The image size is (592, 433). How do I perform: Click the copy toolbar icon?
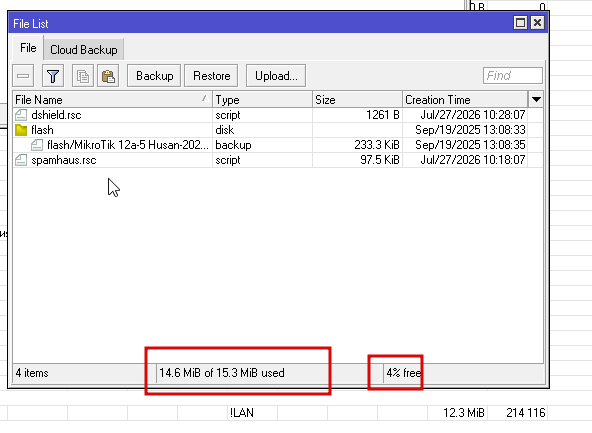(x=83, y=76)
